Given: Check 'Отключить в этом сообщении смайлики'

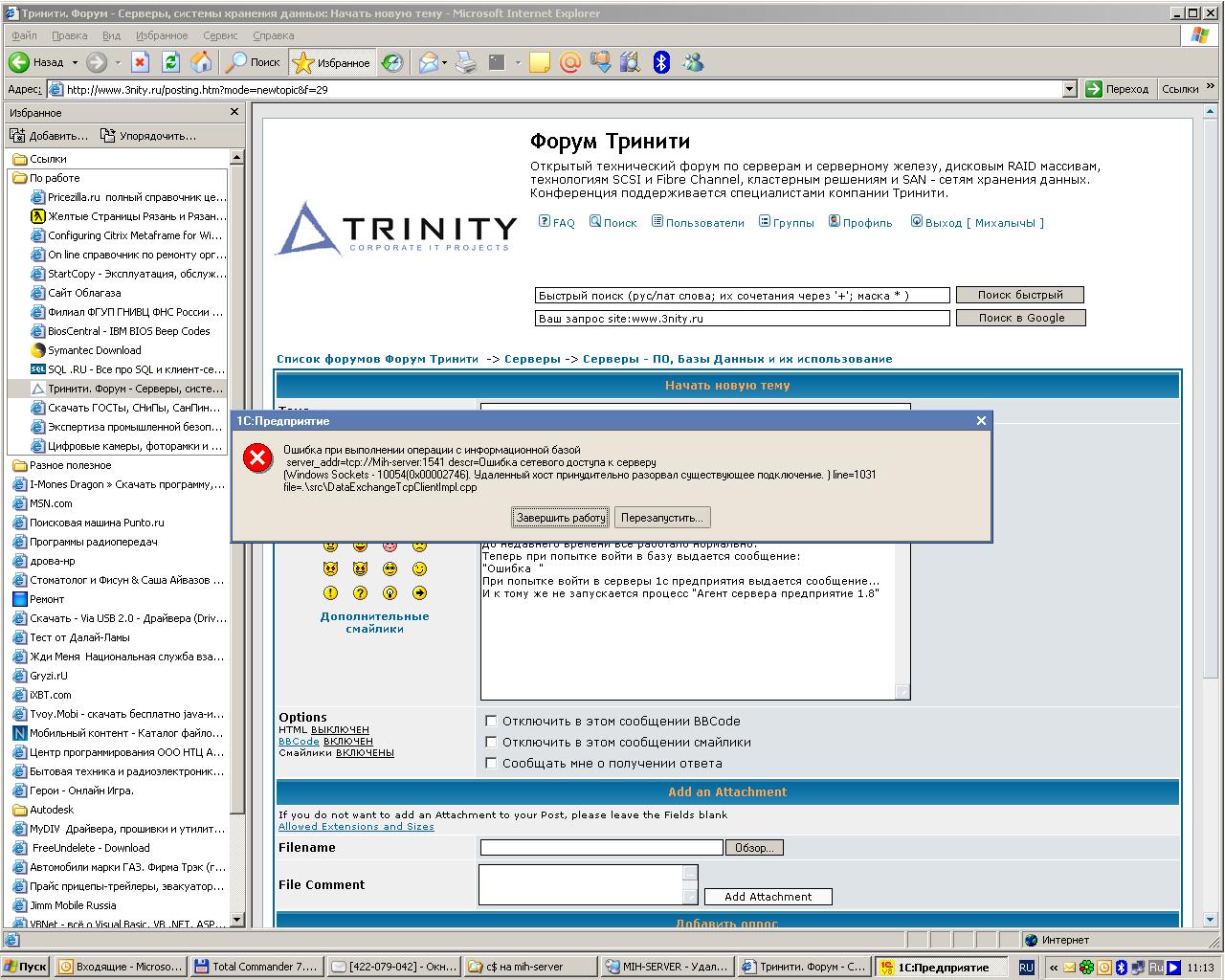Looking at the screenshot, I should pos(491,743).
